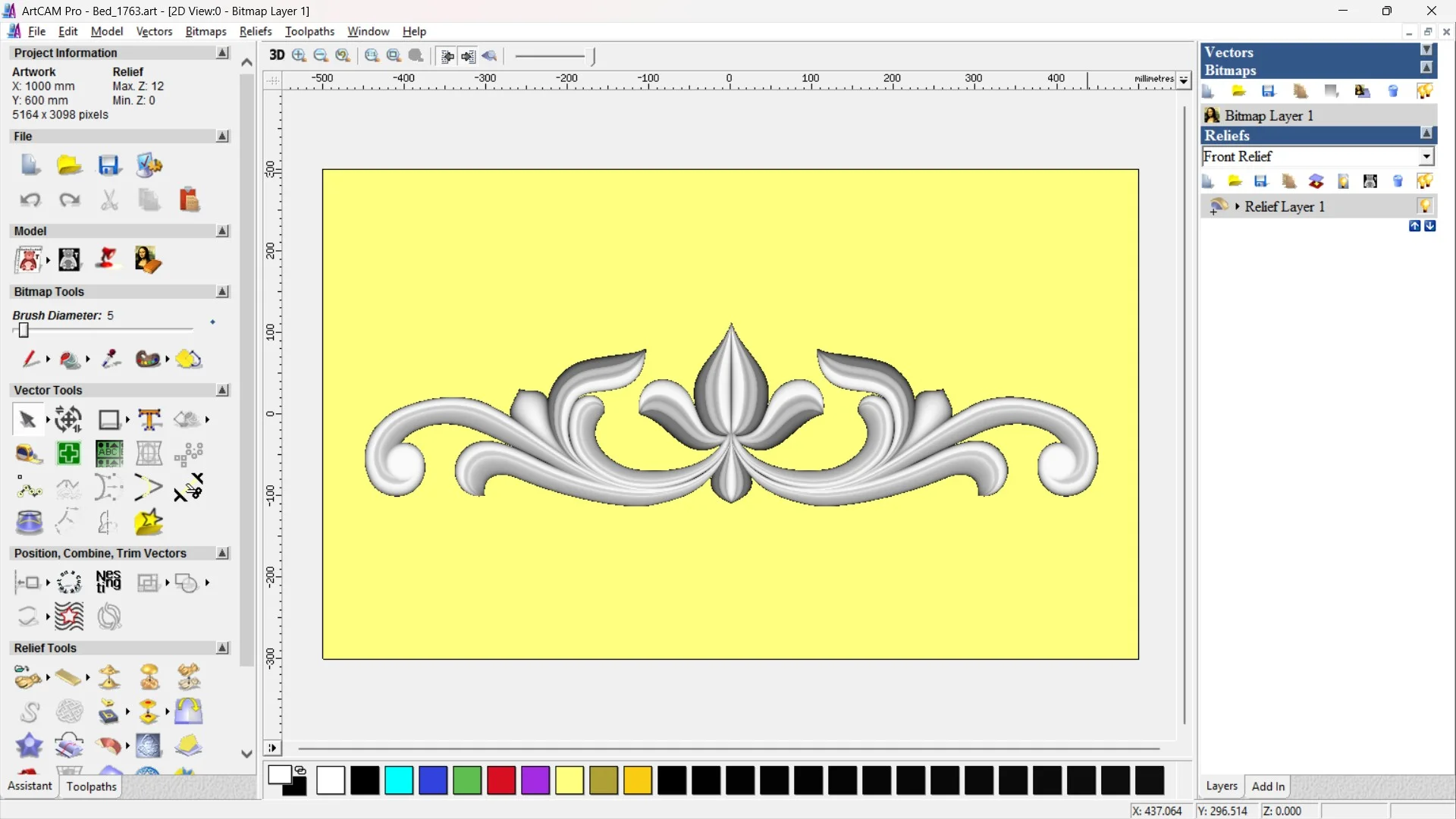1456x819 pixels.
Task: Open the Nesting tool
Action: click(x=108, y=582)
